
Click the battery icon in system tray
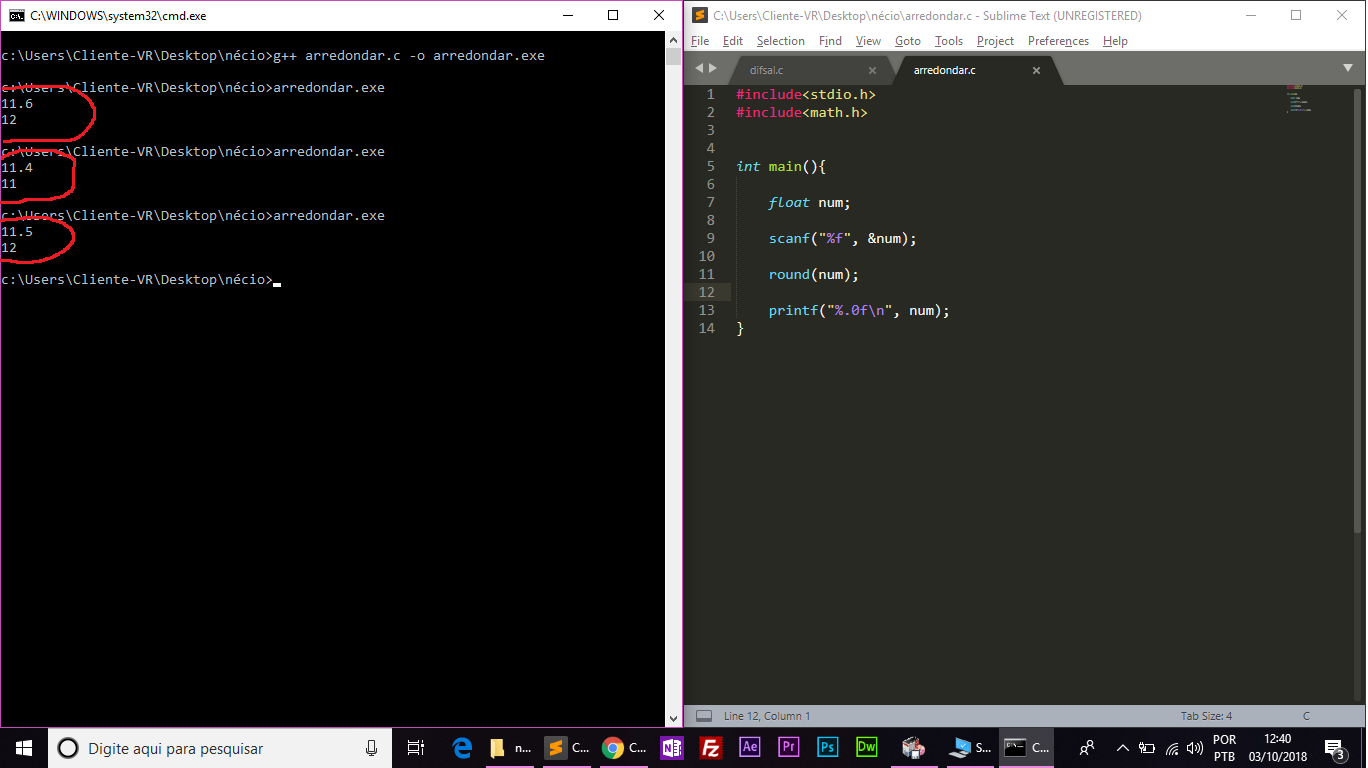point(1147,748)
